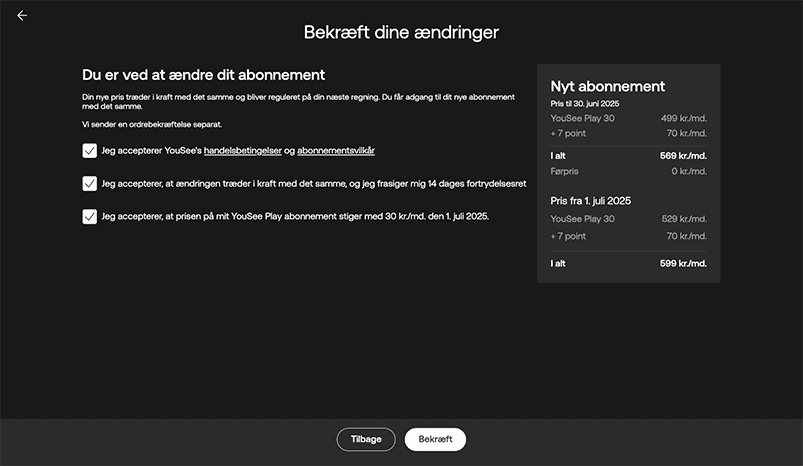Click the '0 kr./md.' value
This screenshot has width=803, height=466.
(689, 171)
